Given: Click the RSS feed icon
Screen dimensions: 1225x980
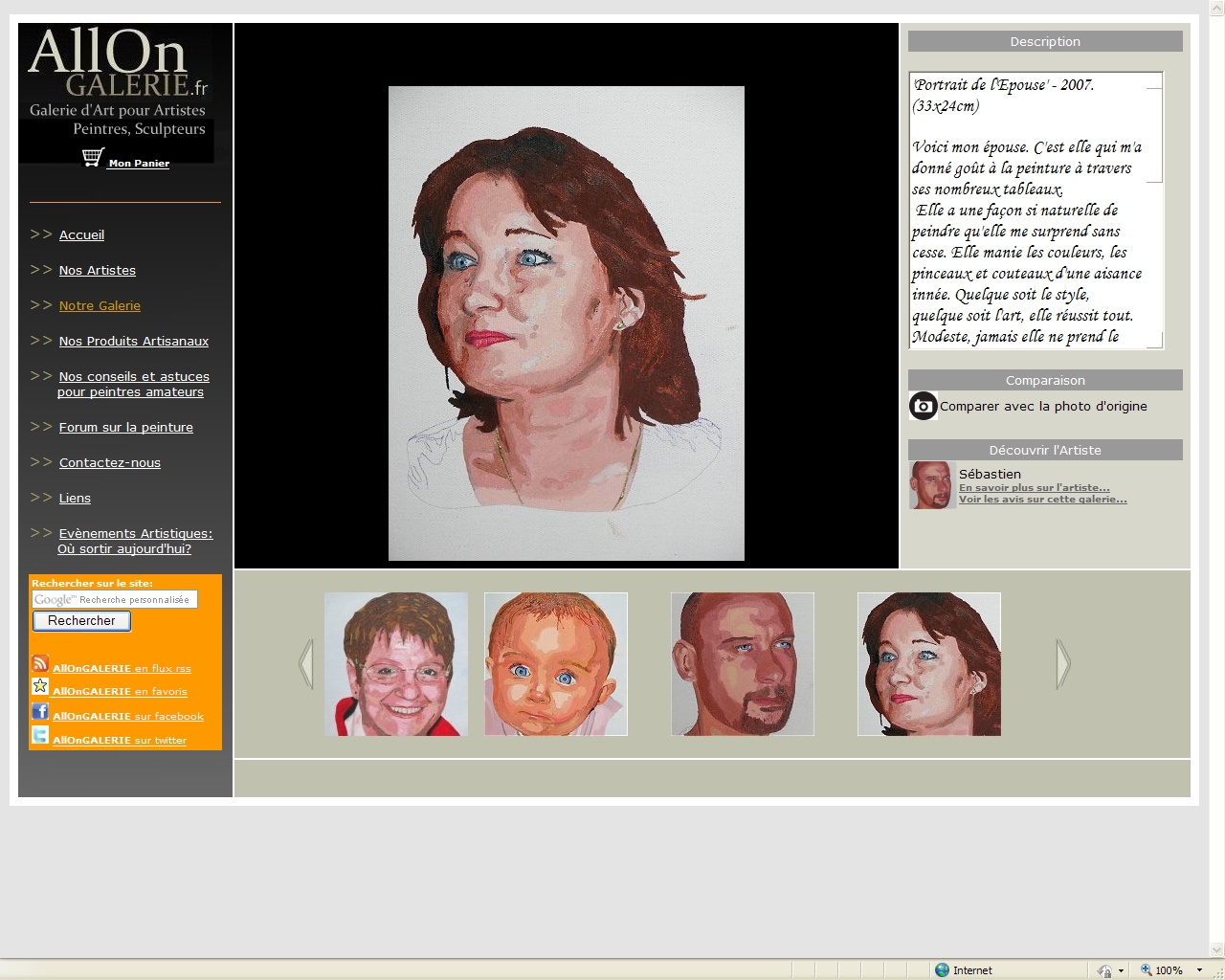Looking at the screenshot, I should point(40,663).
